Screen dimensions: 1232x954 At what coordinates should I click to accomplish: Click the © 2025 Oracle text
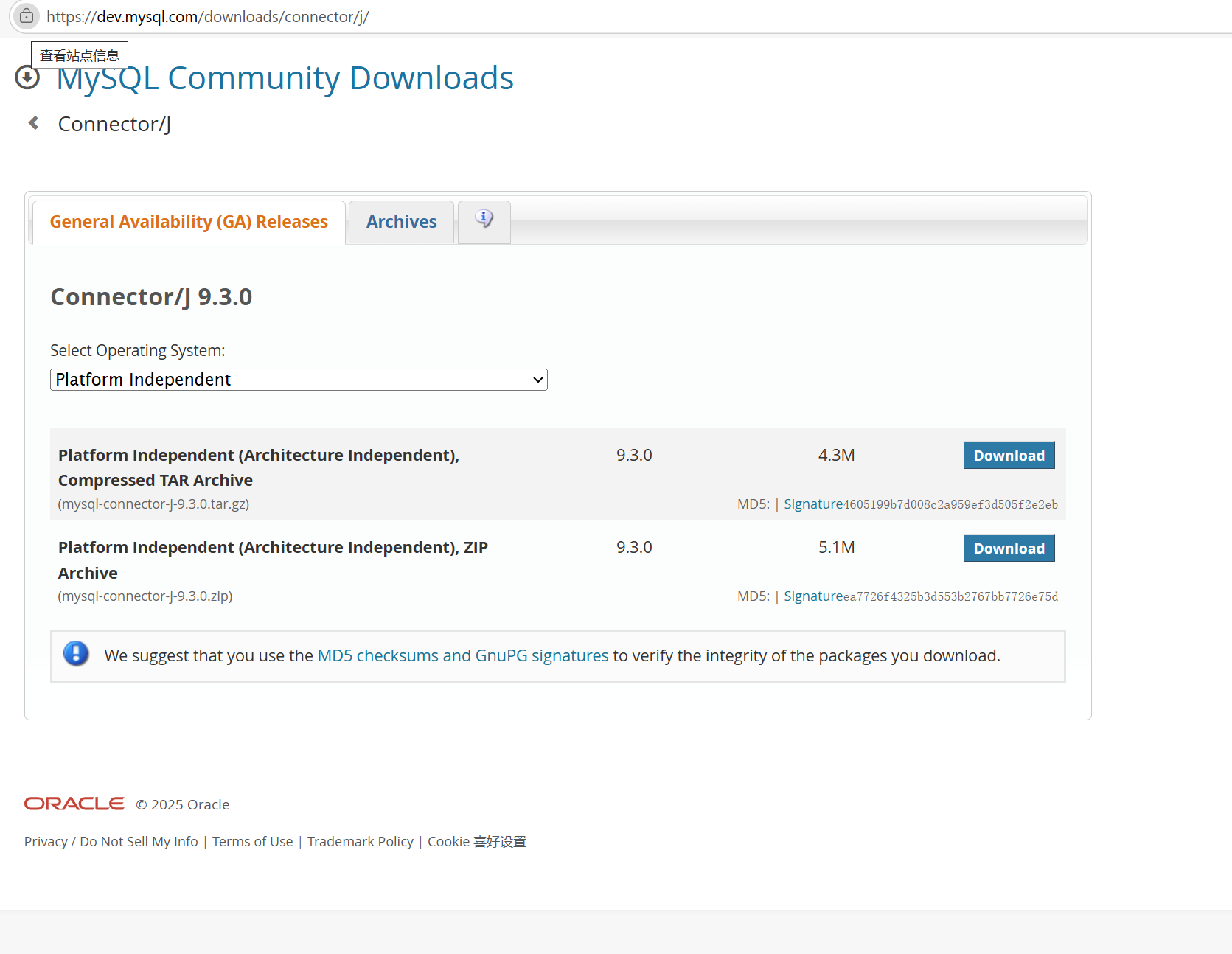tap(183, 805)
